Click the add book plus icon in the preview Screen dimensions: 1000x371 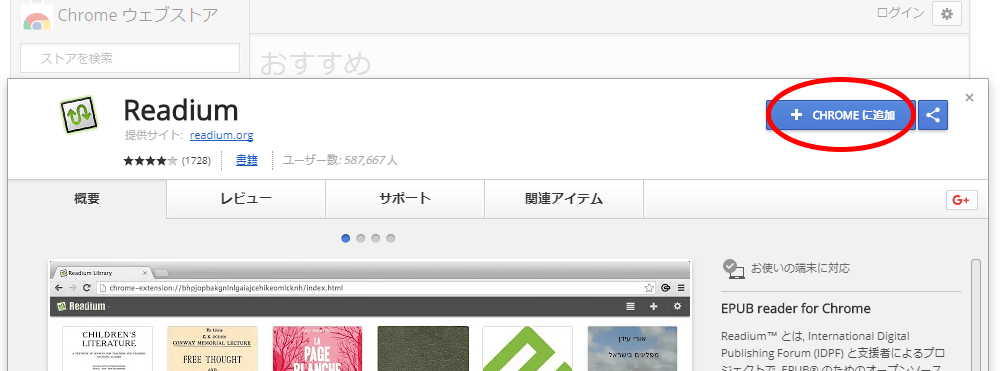[x=653, y=307]
